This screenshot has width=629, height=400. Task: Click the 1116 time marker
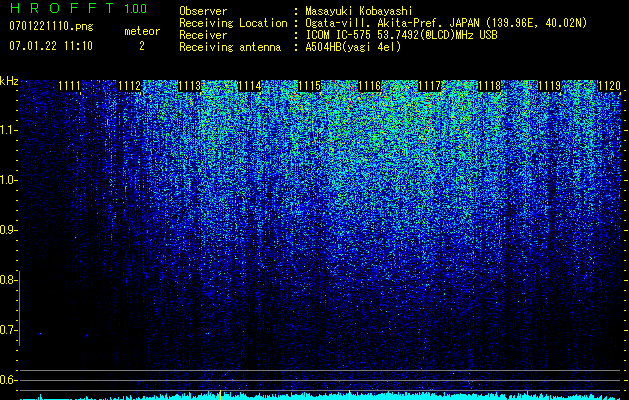click(x=369, y=86)
